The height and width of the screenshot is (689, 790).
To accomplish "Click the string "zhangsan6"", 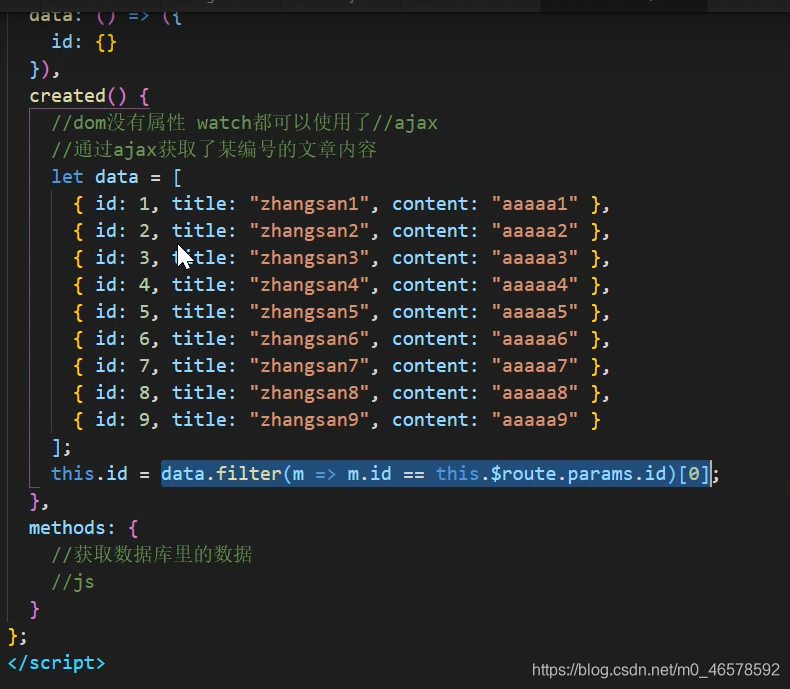I will [309, 338].
